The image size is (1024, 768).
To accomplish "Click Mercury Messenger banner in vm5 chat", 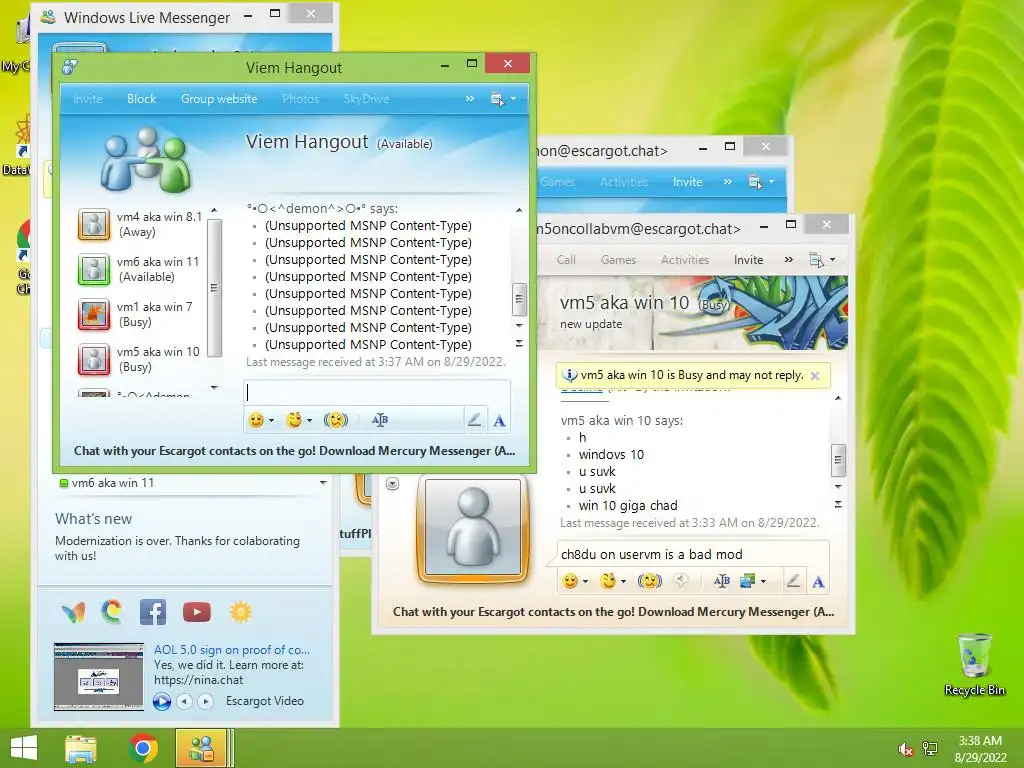I will pos(613,612).
